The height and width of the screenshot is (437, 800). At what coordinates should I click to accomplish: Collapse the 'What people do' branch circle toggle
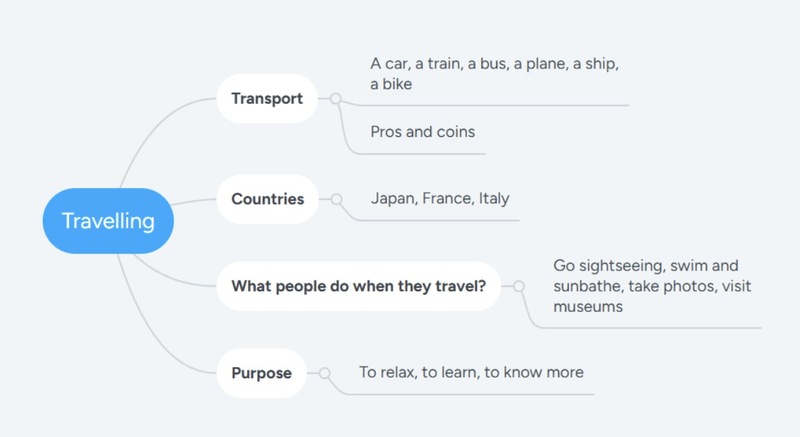click(x=519, y=286)
